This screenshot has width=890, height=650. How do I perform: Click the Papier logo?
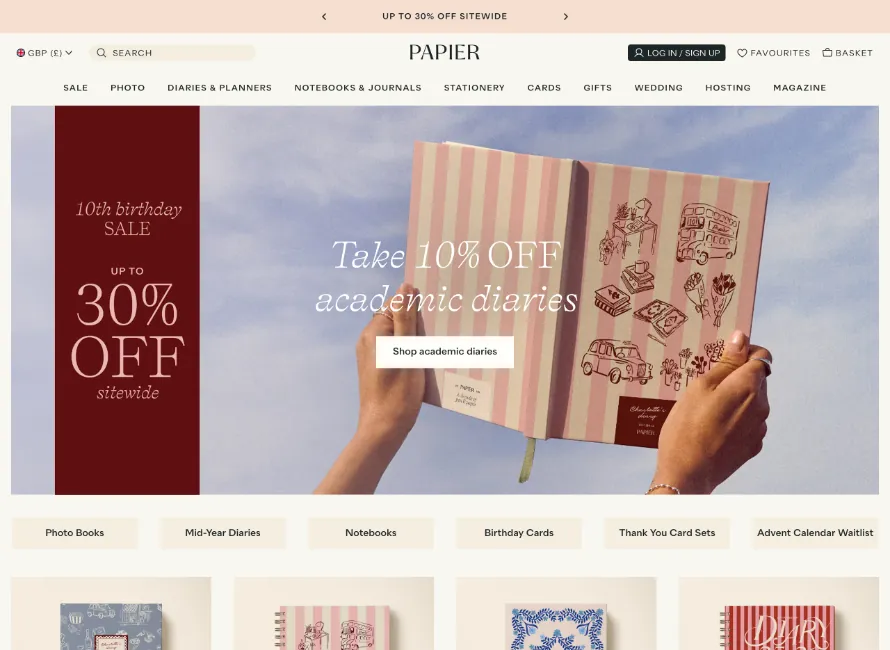(x=444, y=52)
